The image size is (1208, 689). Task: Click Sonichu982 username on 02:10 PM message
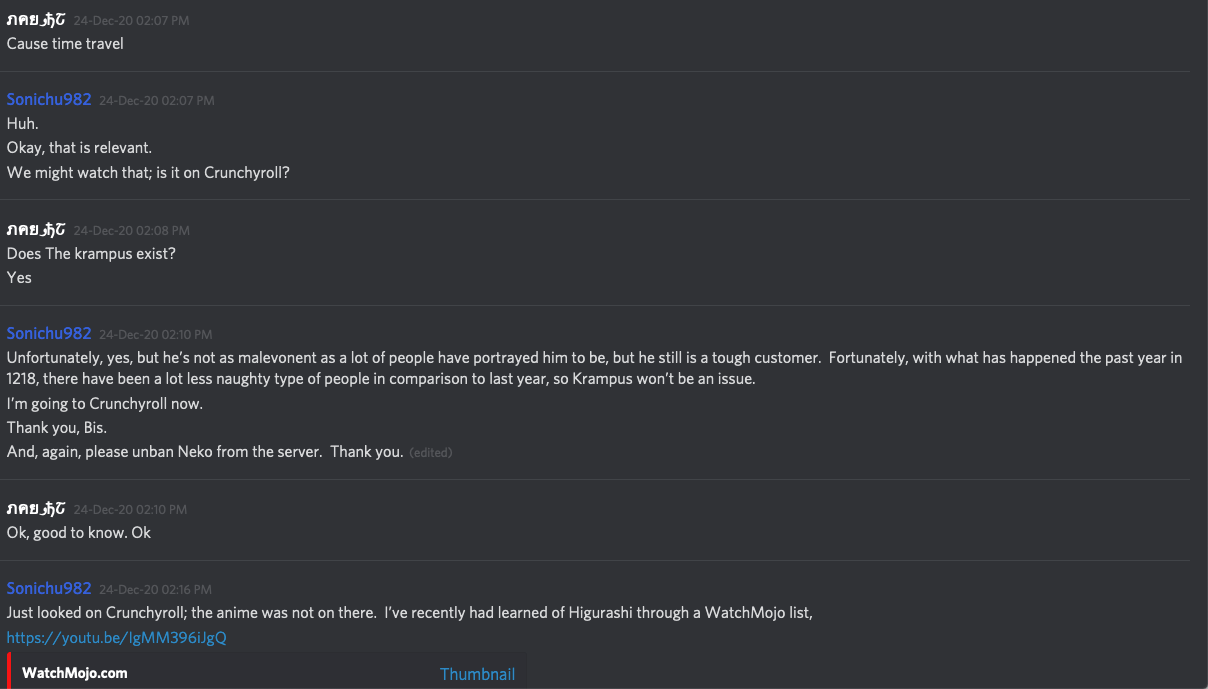coord(49,333)
